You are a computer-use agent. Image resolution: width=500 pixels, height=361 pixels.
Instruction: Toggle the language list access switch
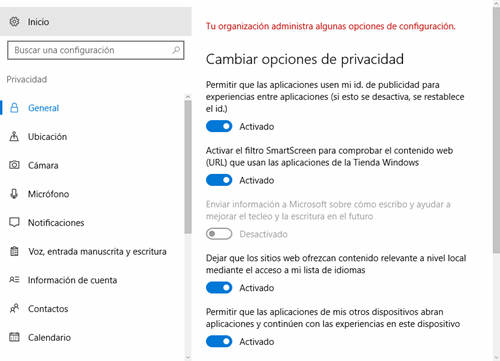click(x=219, y=288)
